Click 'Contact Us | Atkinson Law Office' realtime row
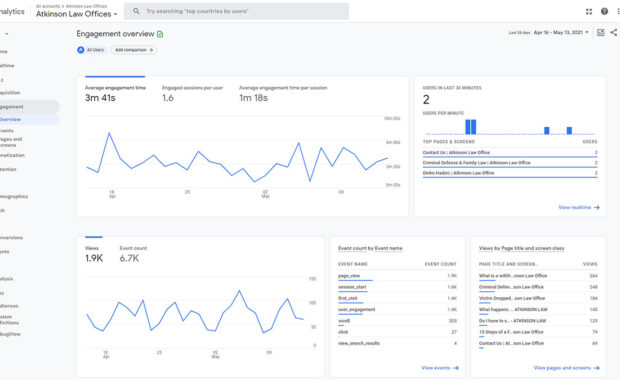620x380 pixels. coord(510,153)
